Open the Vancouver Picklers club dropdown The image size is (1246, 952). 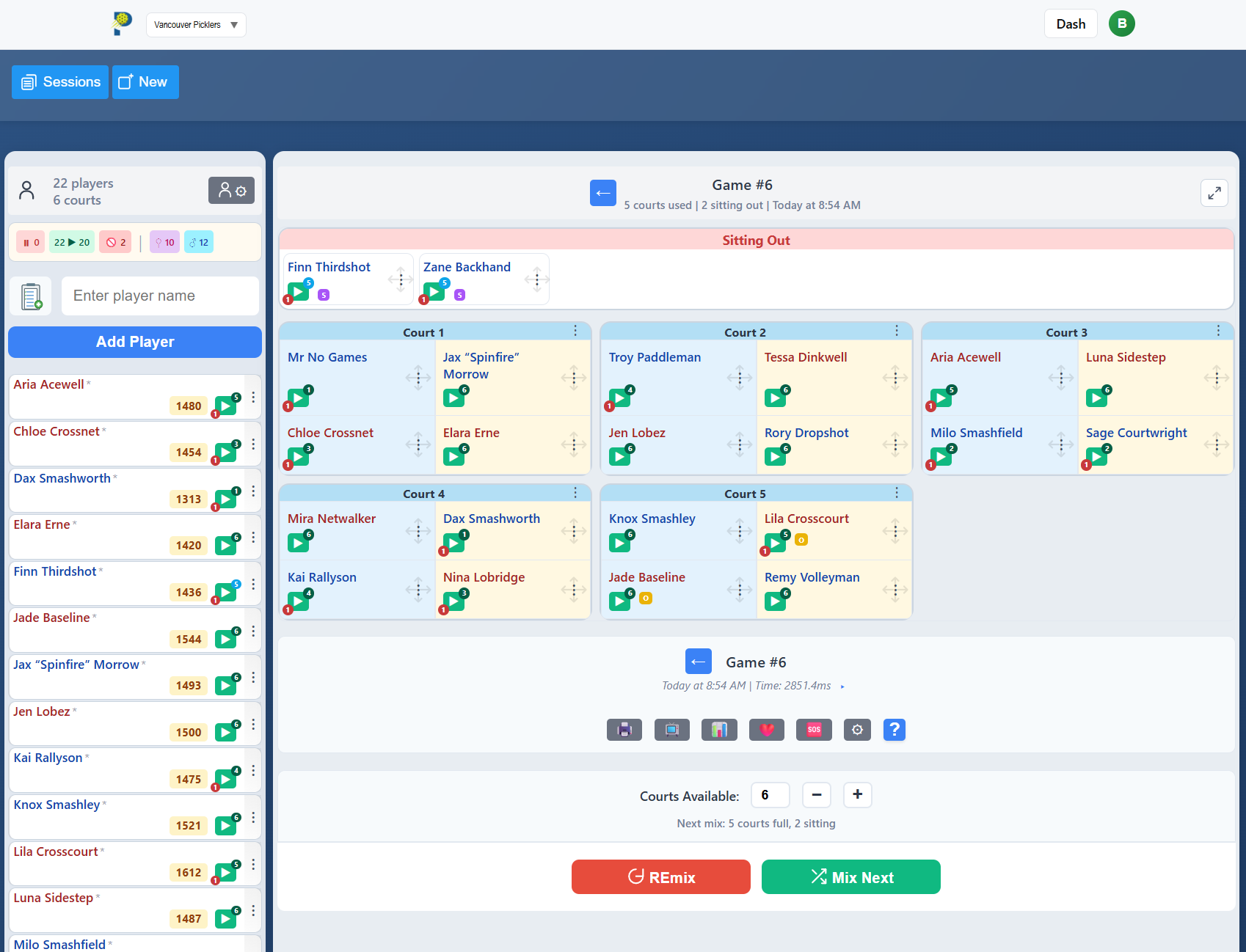coord(195,24)
